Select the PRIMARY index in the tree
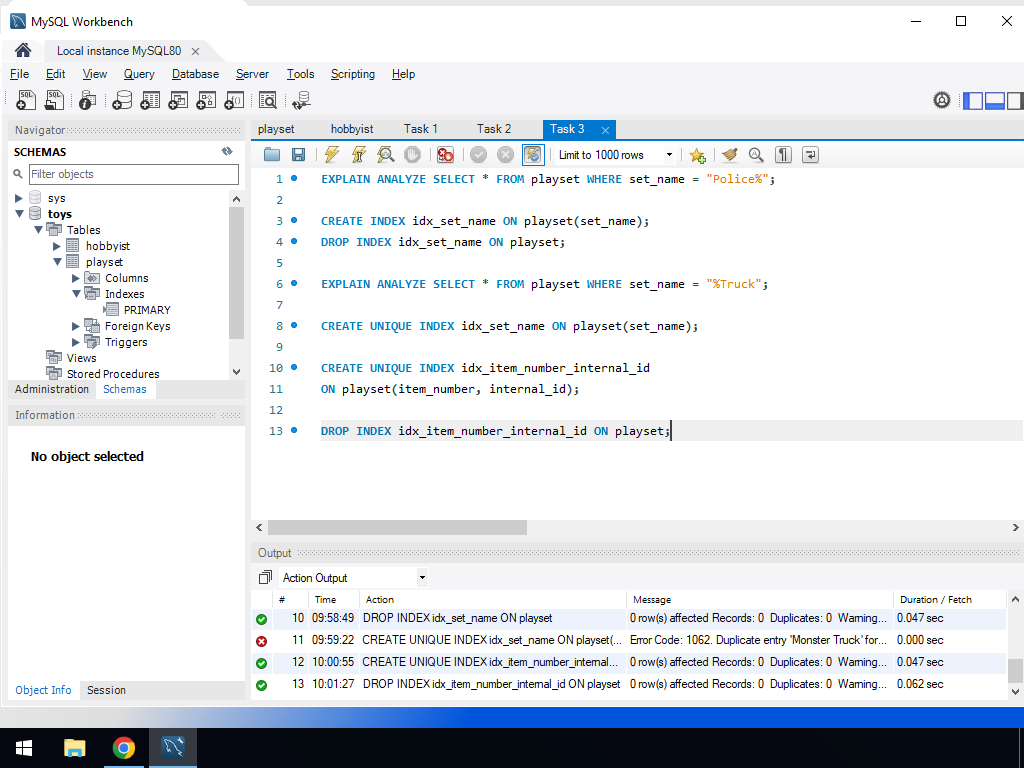 (x=147, y=310)
